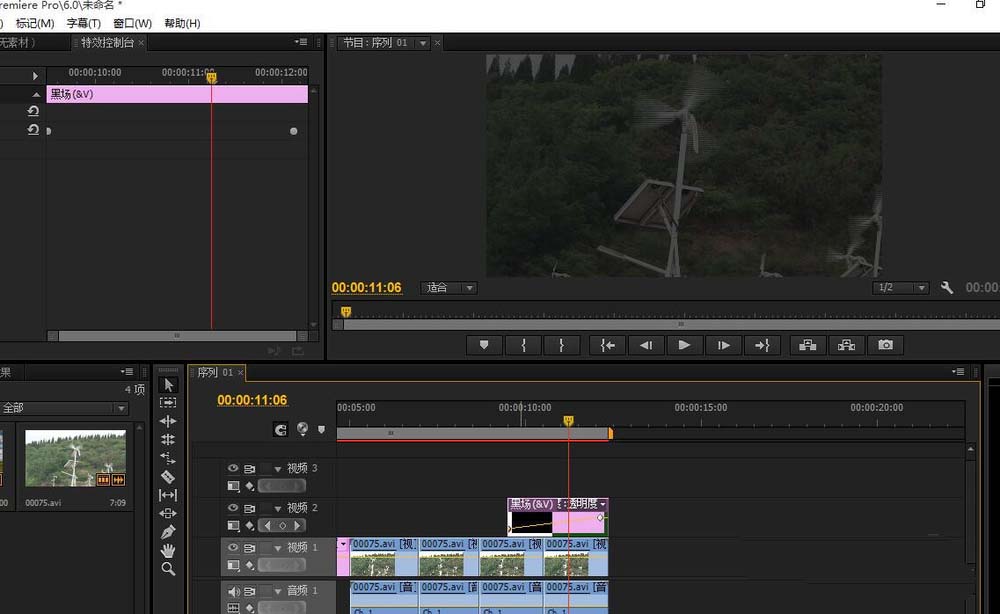Open the 字幕(T) menu
Image resolution: width=1000 pixels, height=614 pixels.
82,23
